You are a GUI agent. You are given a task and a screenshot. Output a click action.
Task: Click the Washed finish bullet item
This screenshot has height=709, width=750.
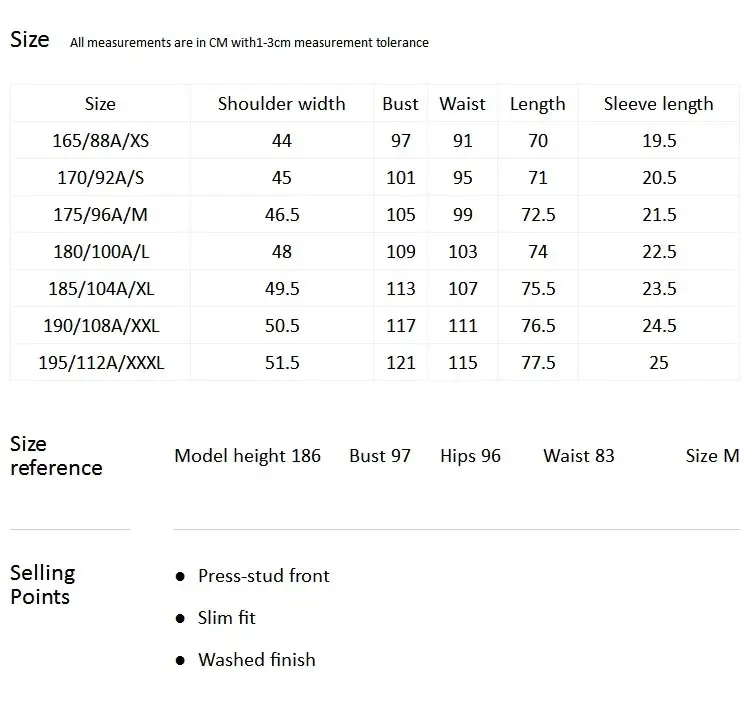tap(257, 660)
